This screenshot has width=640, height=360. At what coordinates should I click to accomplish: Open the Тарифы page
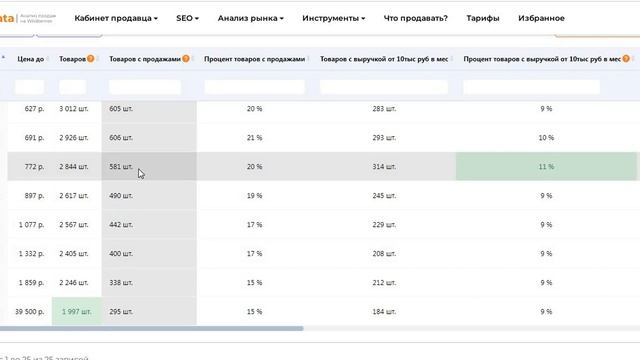point(483,18)
